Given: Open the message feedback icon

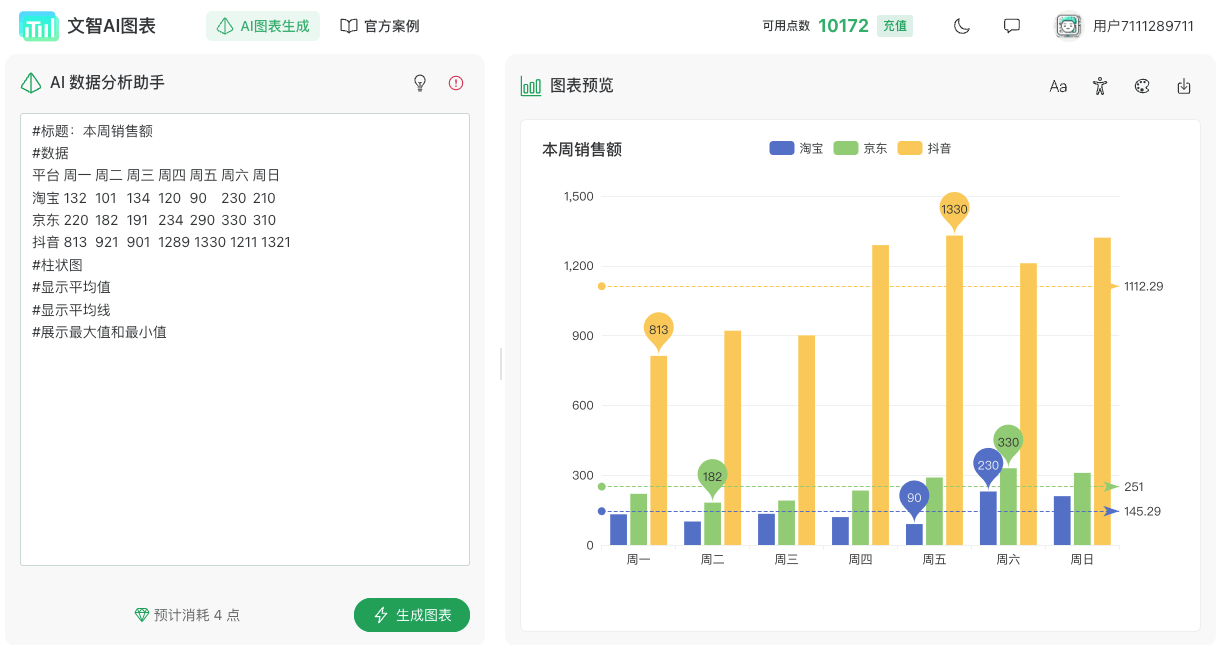Looking at the screenshot, I should point(1012,26).
